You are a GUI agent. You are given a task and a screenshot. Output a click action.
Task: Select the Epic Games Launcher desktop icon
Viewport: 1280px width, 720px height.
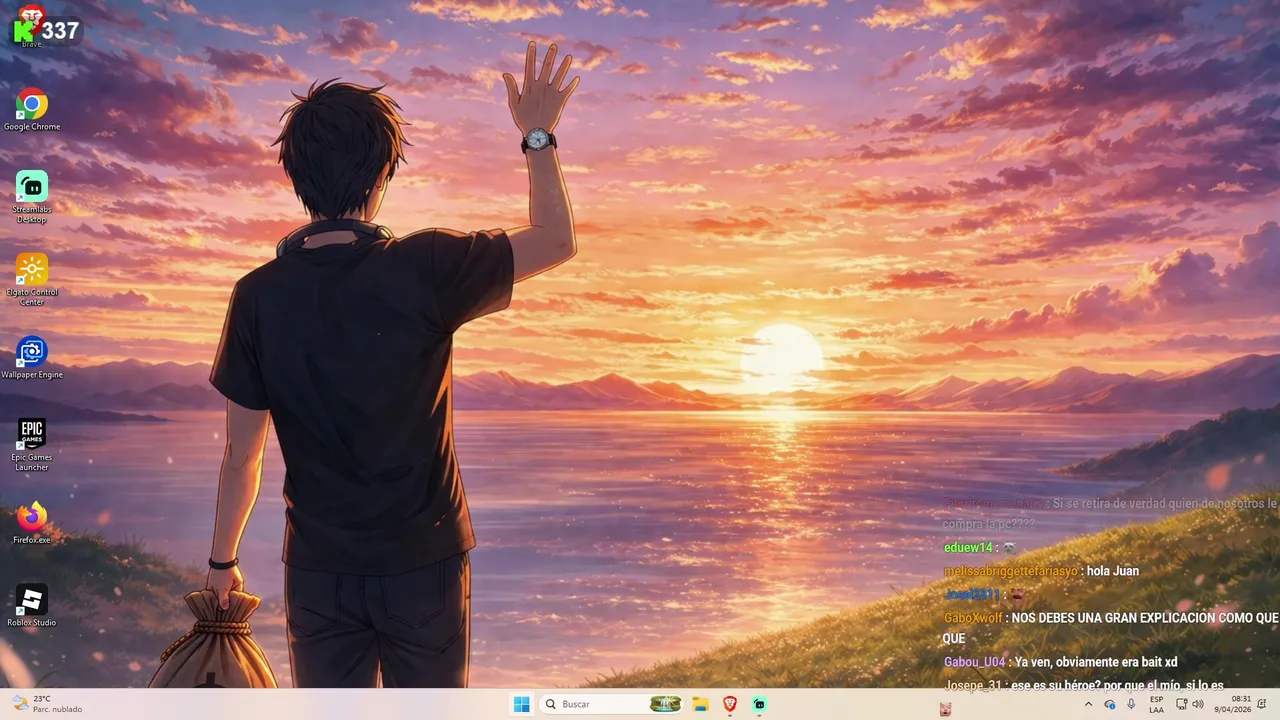[x=31, y=444]
